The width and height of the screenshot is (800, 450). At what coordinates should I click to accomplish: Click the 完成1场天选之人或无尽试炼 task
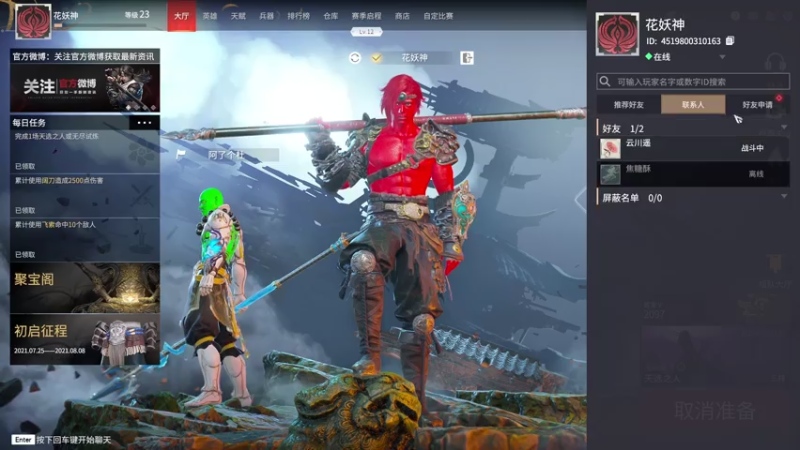85,152
